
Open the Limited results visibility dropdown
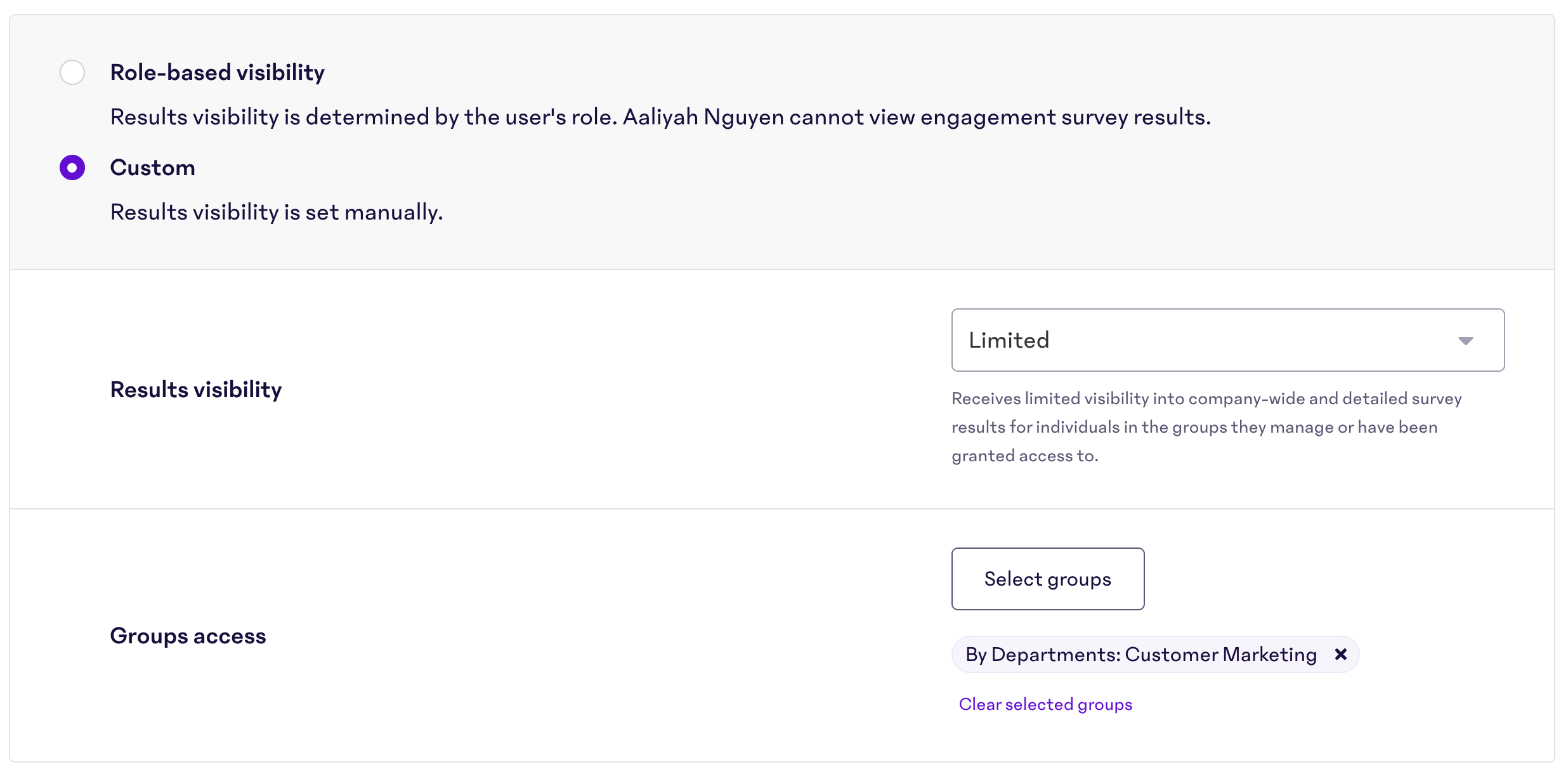(x=1228, y=340)
